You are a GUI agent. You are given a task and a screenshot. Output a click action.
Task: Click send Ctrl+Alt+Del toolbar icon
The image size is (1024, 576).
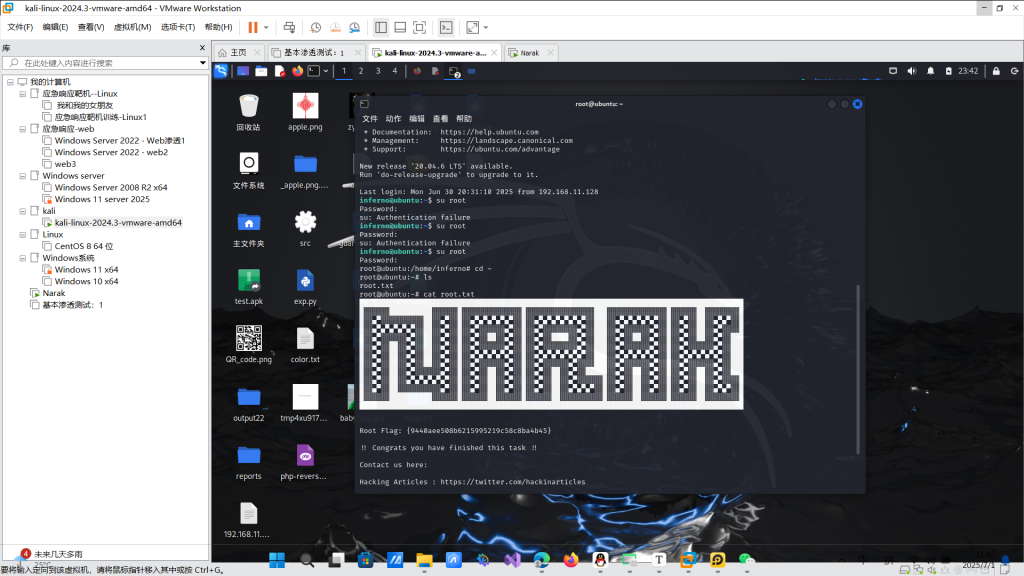pyautogui.click(x=288, y=27)
